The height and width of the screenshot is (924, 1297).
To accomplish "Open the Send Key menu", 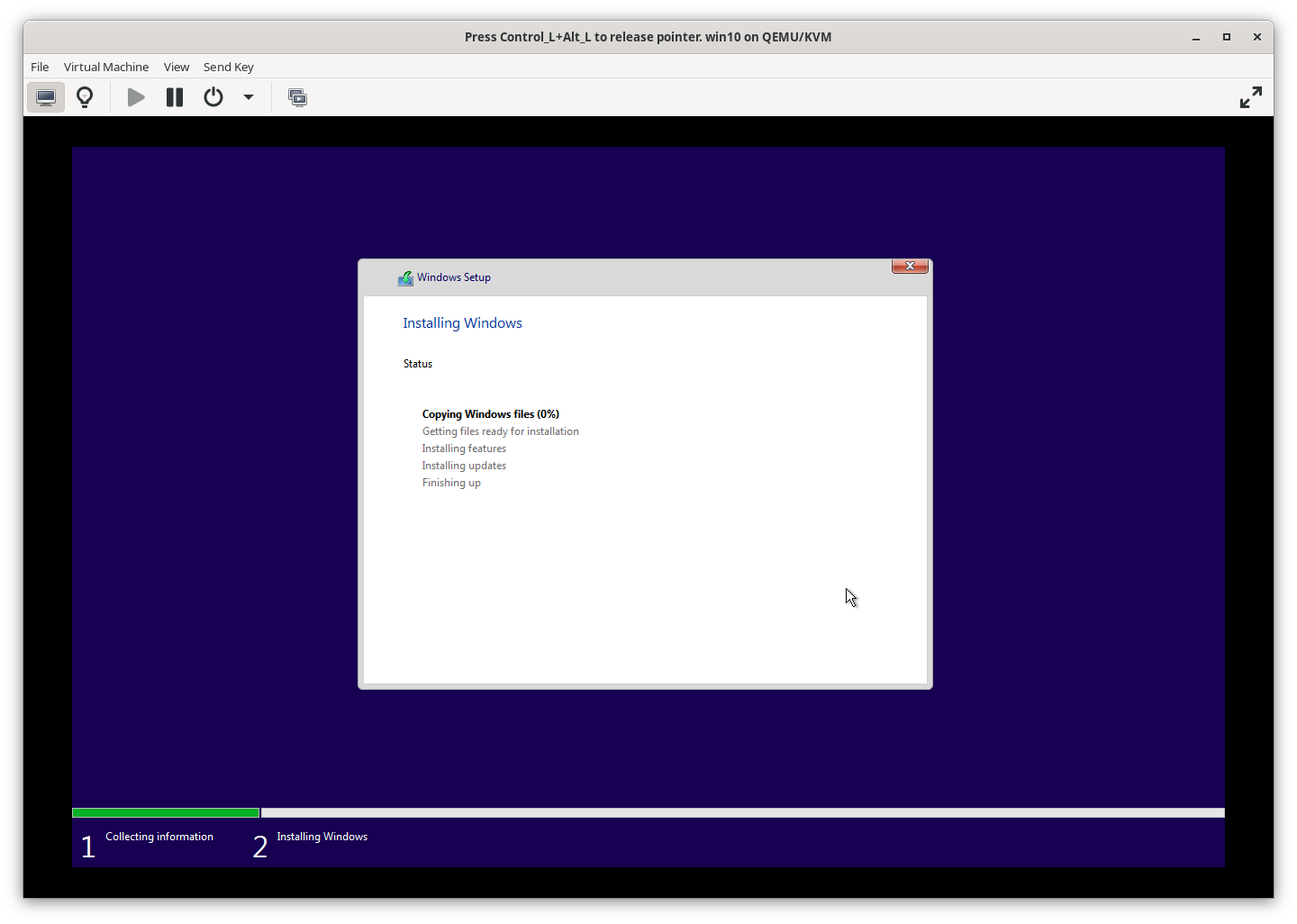I will (x=229, y=67).
